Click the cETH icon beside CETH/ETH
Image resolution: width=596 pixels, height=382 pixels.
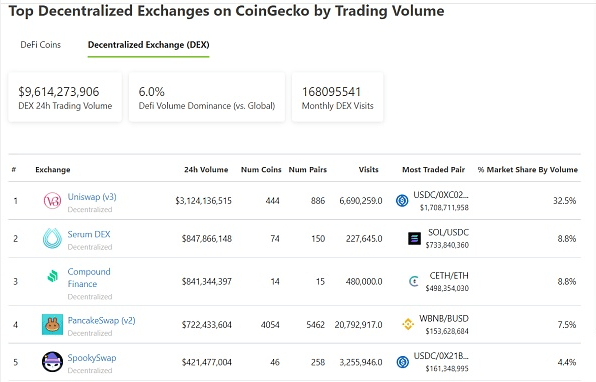(414, 281)
